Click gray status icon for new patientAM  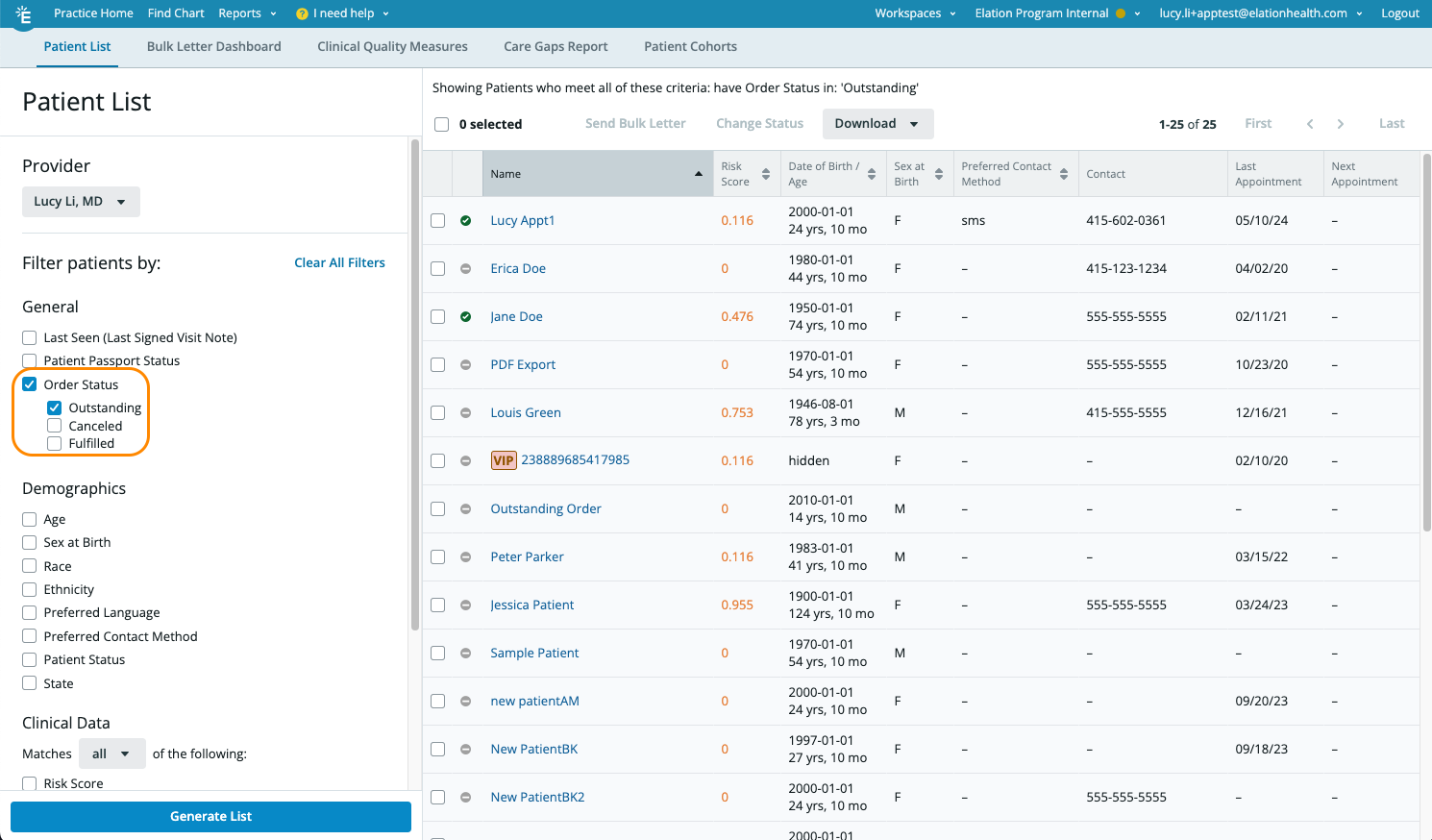click(466, 701)
